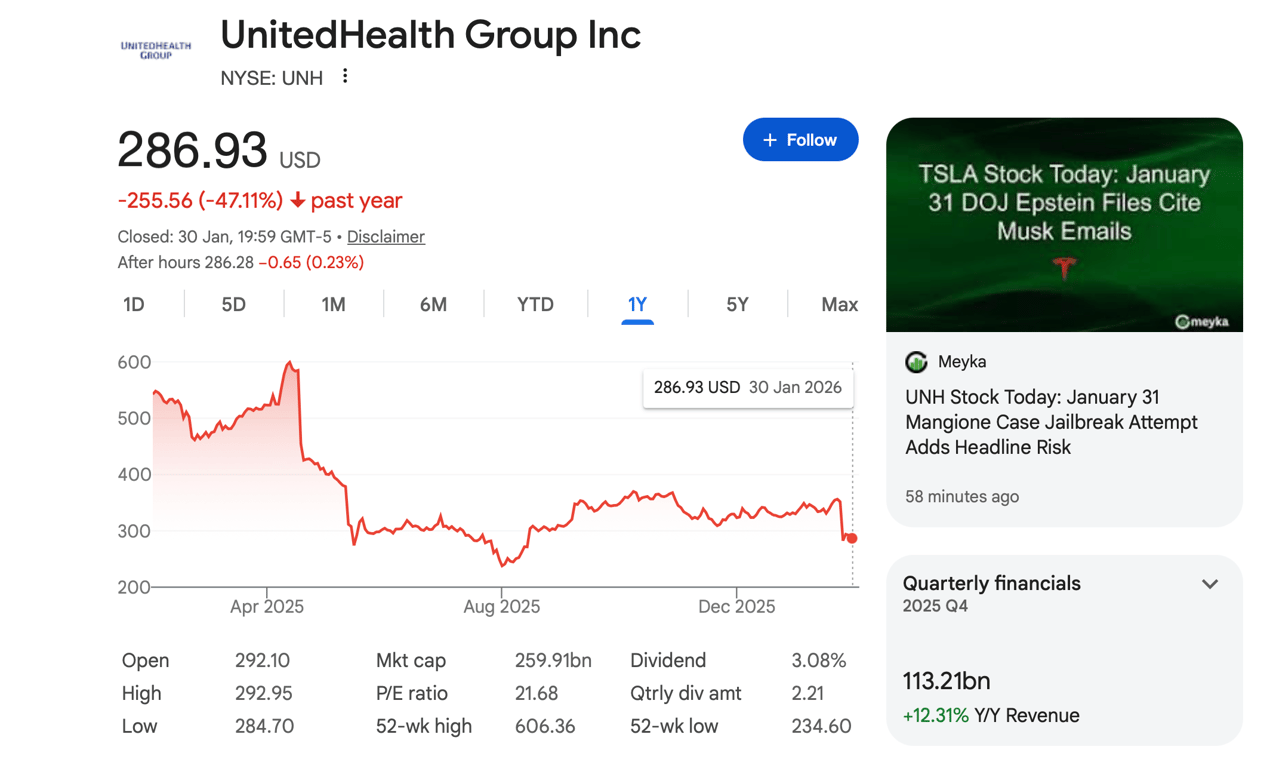This screenshot has width=1270, height=768.
Task: Open the three-dot more options menu
Action: (x=345, y=76)
